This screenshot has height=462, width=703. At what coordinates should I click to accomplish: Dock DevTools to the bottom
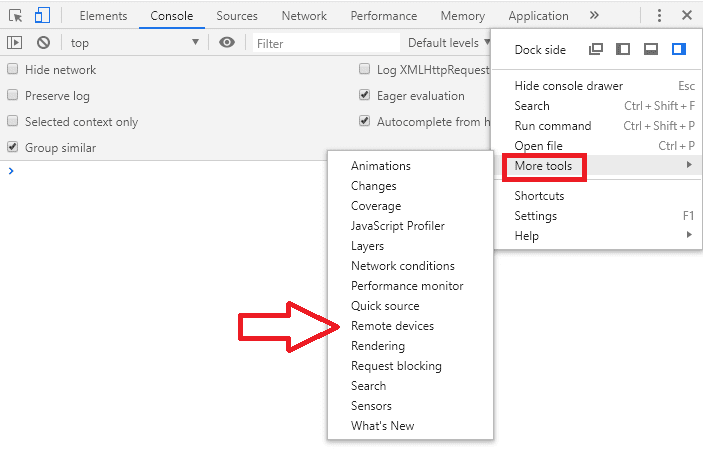pyautogui.click(x=651, y=49)
